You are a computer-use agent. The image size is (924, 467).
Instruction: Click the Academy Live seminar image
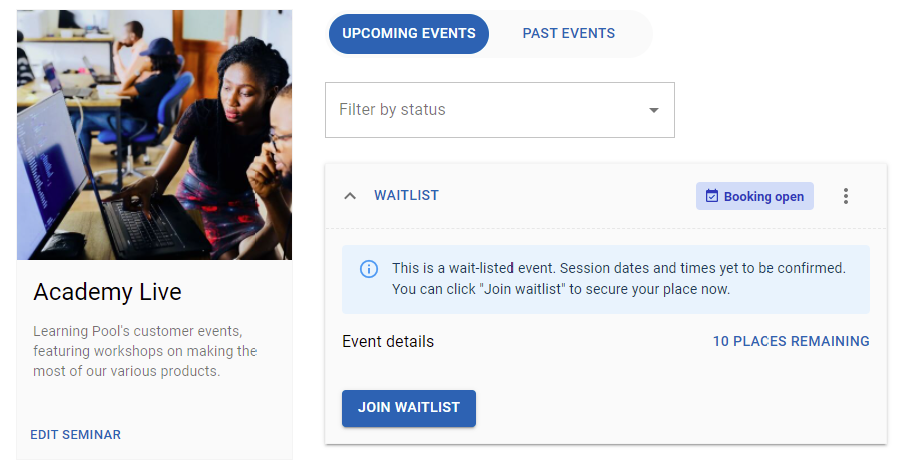(154, 135)
